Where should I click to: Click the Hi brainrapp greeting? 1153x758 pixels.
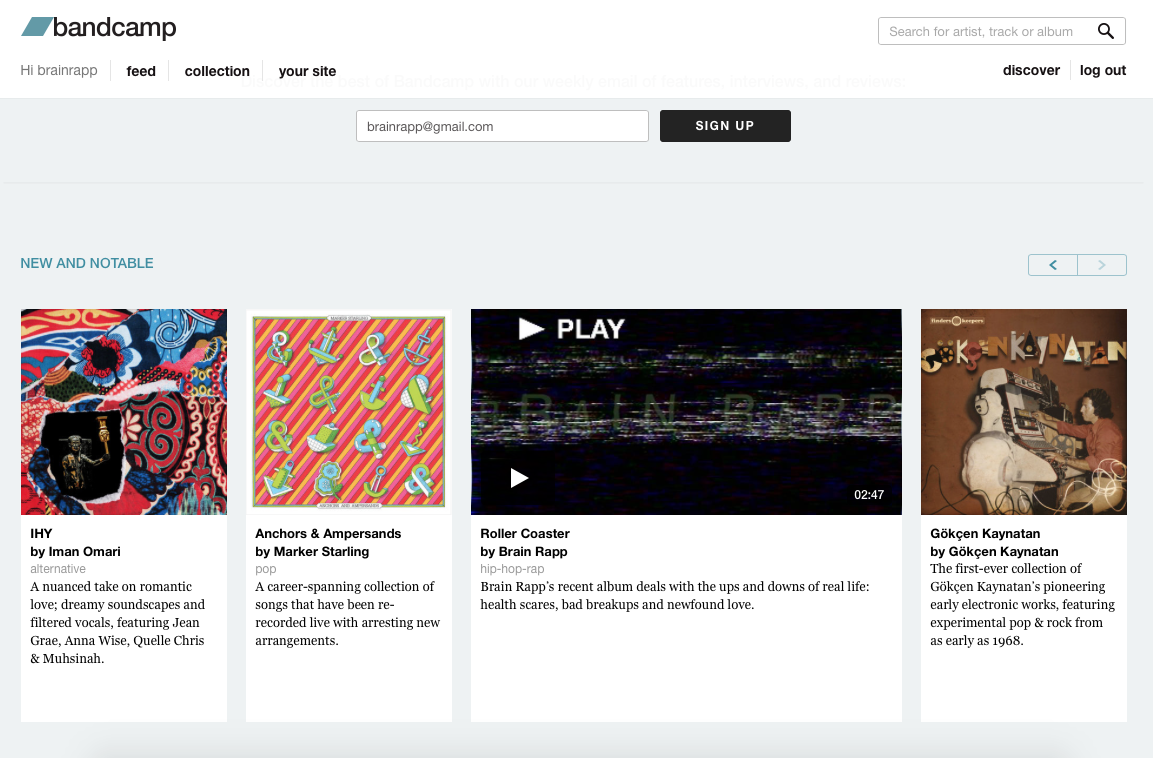[59, 70]
